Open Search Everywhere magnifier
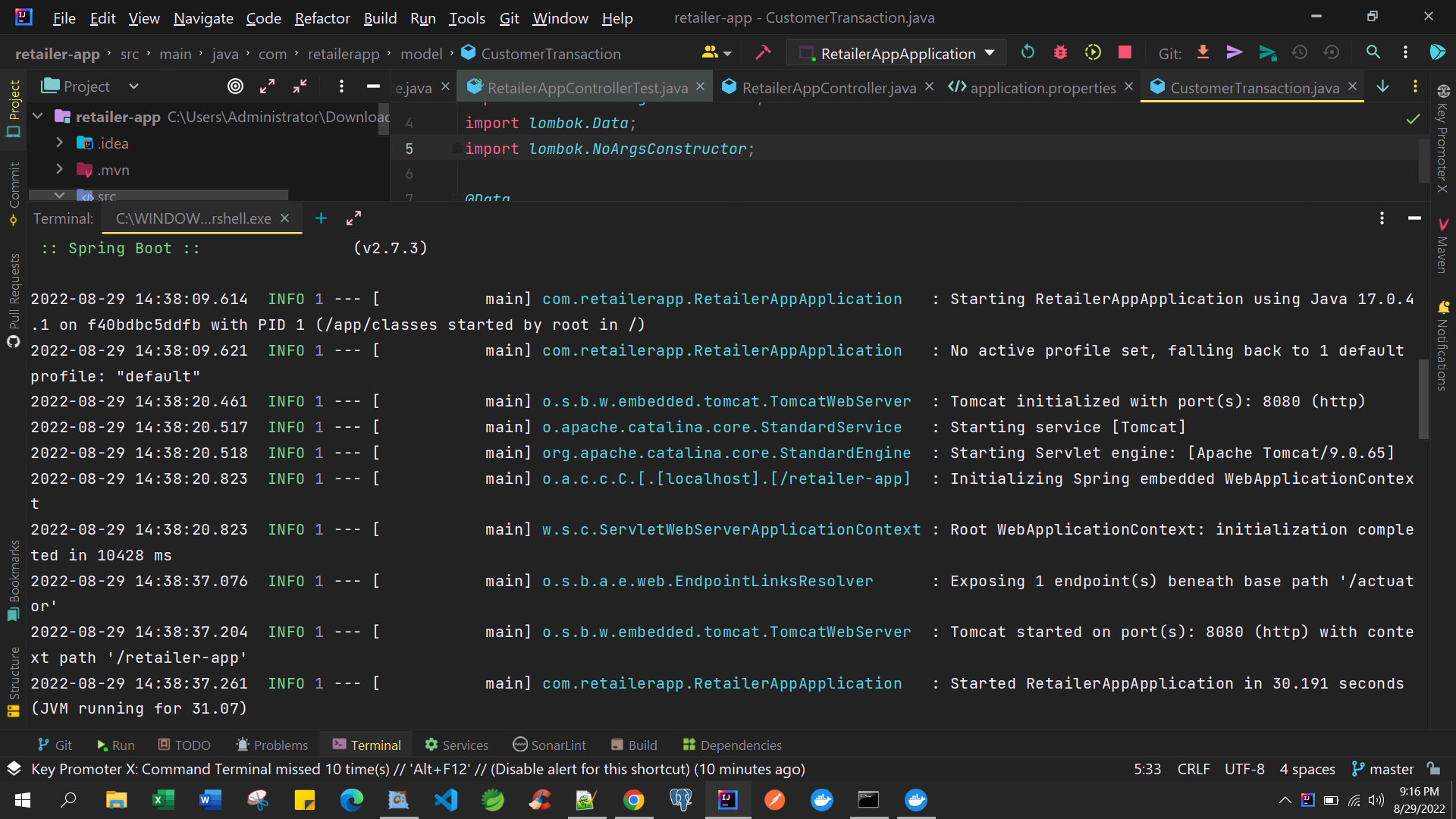Image resolution: width=1456 pixels, height=819 pixels. [x=1373, y=52]
